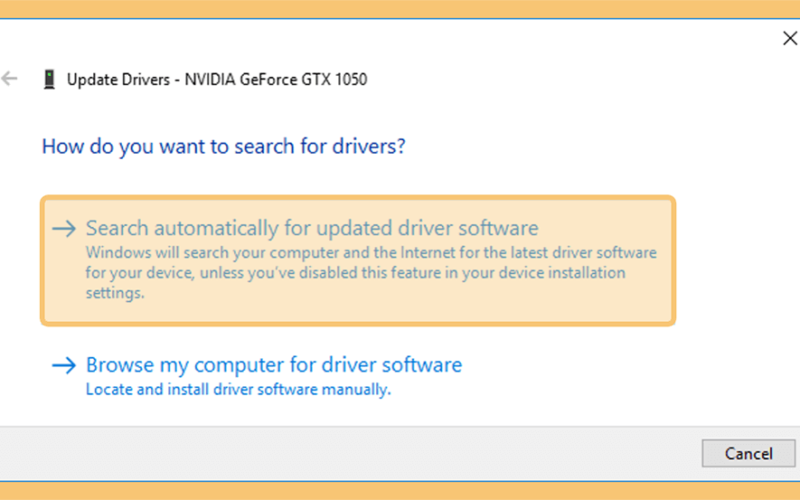Click the Windows will search your computer description
Viewport: 800px width, 500px height.
pyautogui.click(x=371, y=272)
